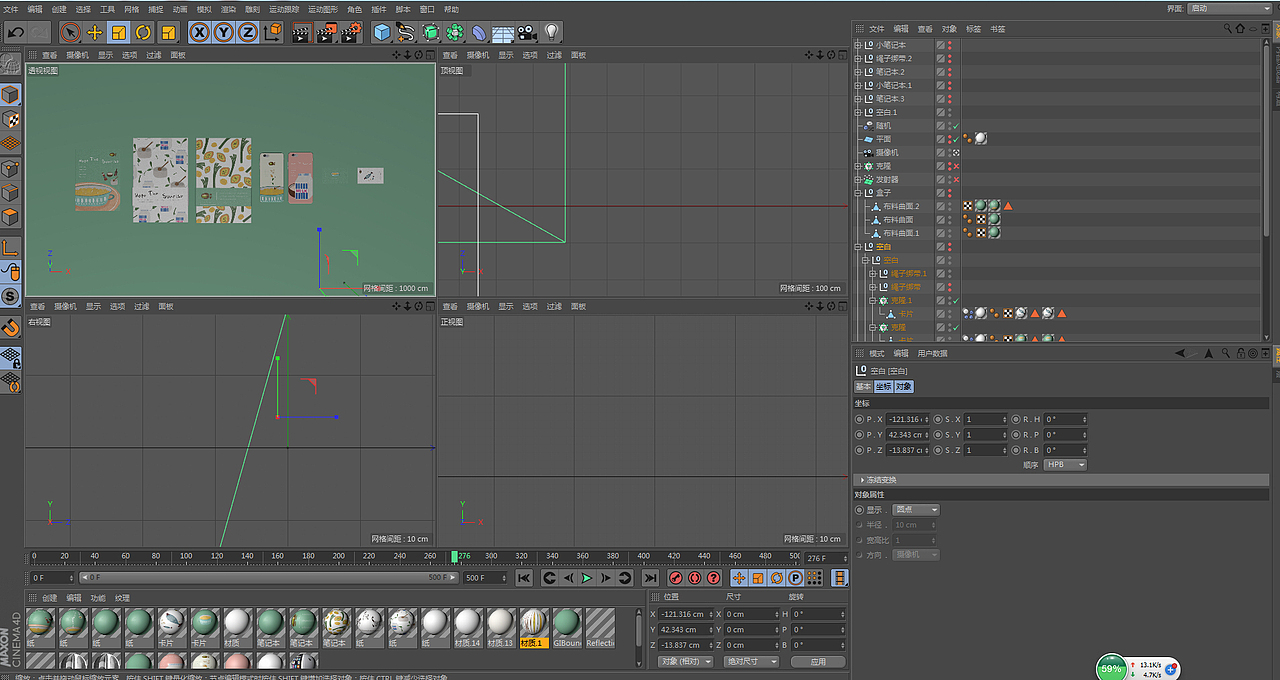Open the MoGraph cloner array icon

455,32
